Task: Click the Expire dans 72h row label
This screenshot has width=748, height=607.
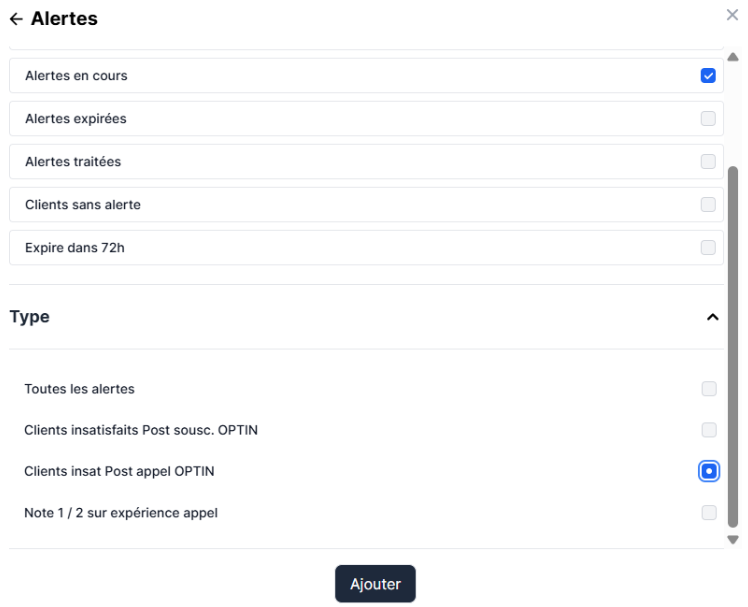Action: [74, 248]
